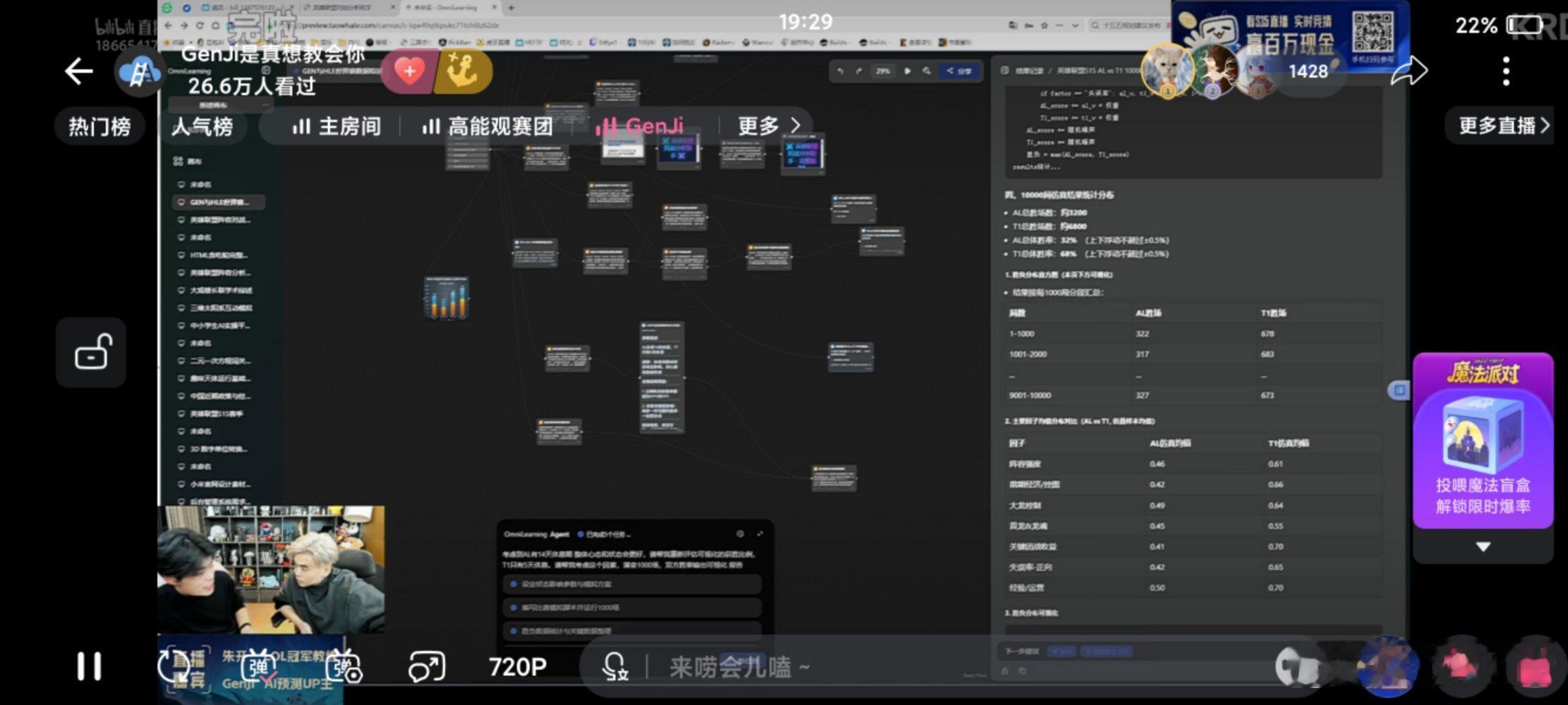
Task: Open danmaku settings gear icon
Action: coord(344,666)
